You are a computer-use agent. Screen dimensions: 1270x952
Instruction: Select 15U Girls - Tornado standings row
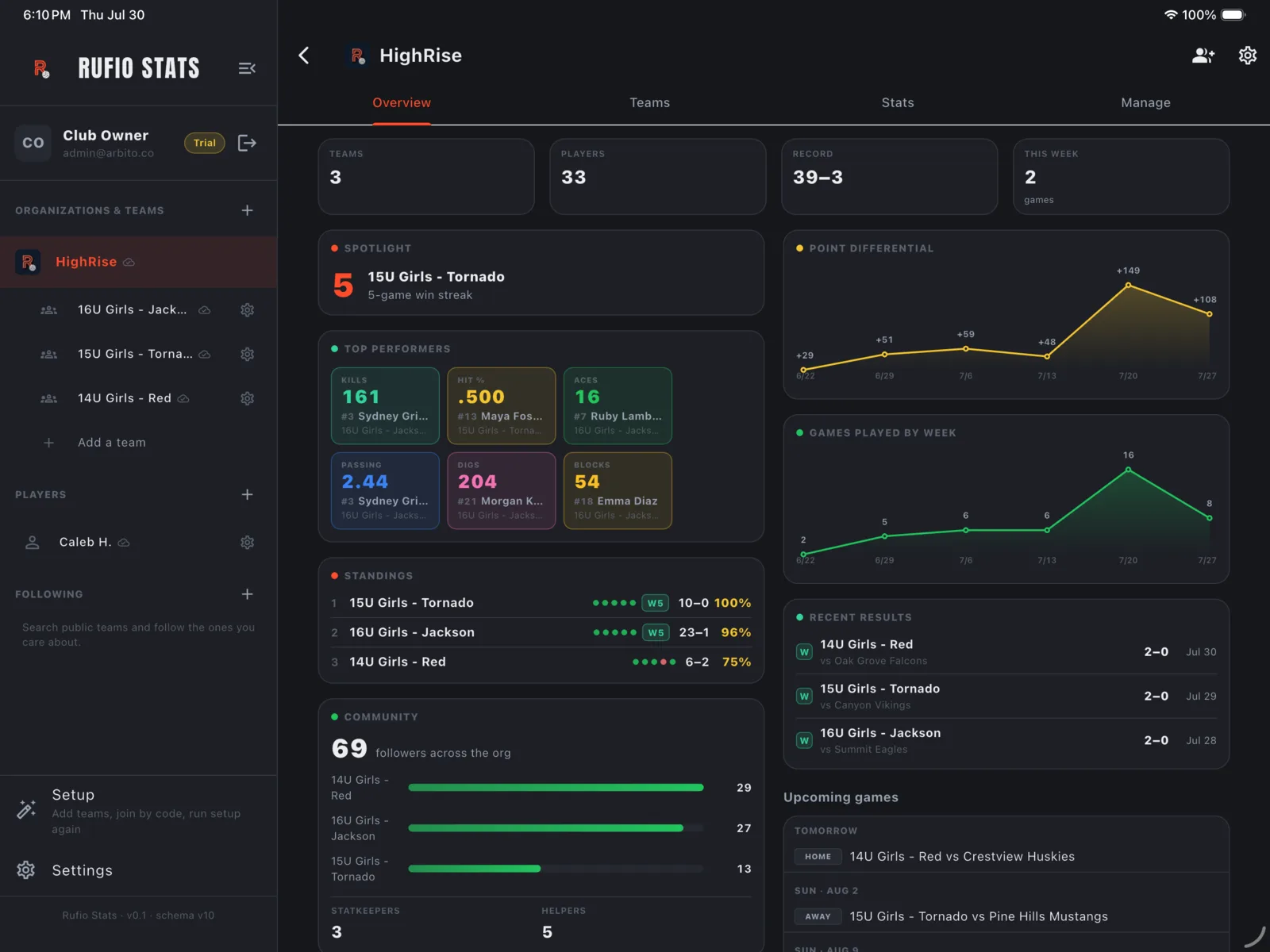point(541,603)
